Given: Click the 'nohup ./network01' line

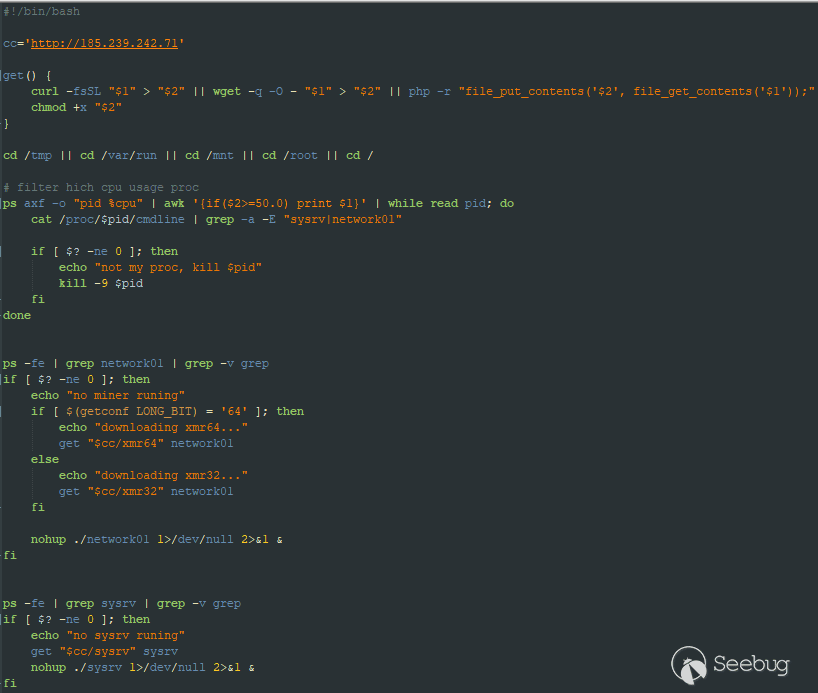Looking at the screenshot, I should click(x=157, y=540).
